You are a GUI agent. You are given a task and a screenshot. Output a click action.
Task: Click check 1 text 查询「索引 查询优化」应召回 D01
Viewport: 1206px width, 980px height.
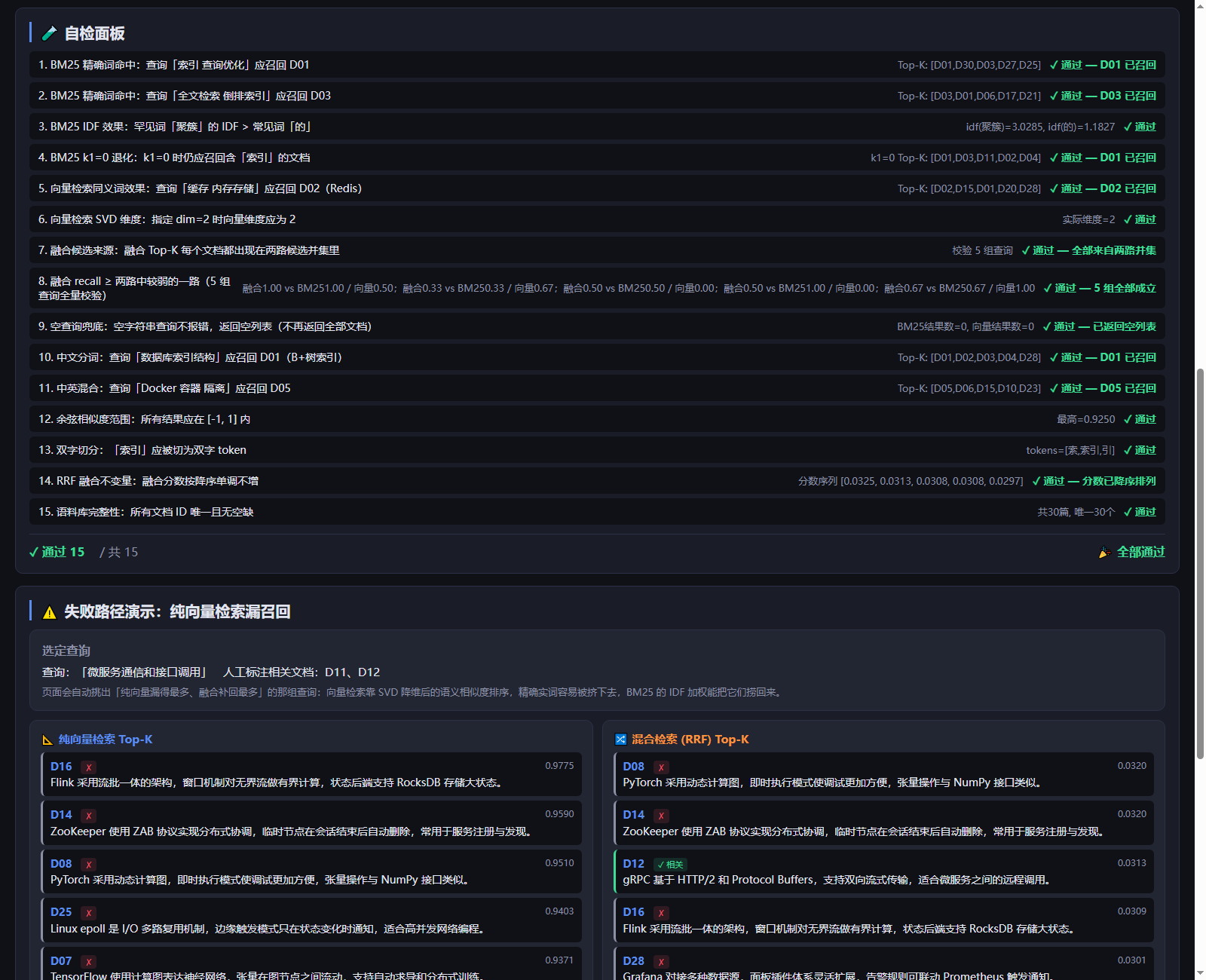(x=228, y=66)
